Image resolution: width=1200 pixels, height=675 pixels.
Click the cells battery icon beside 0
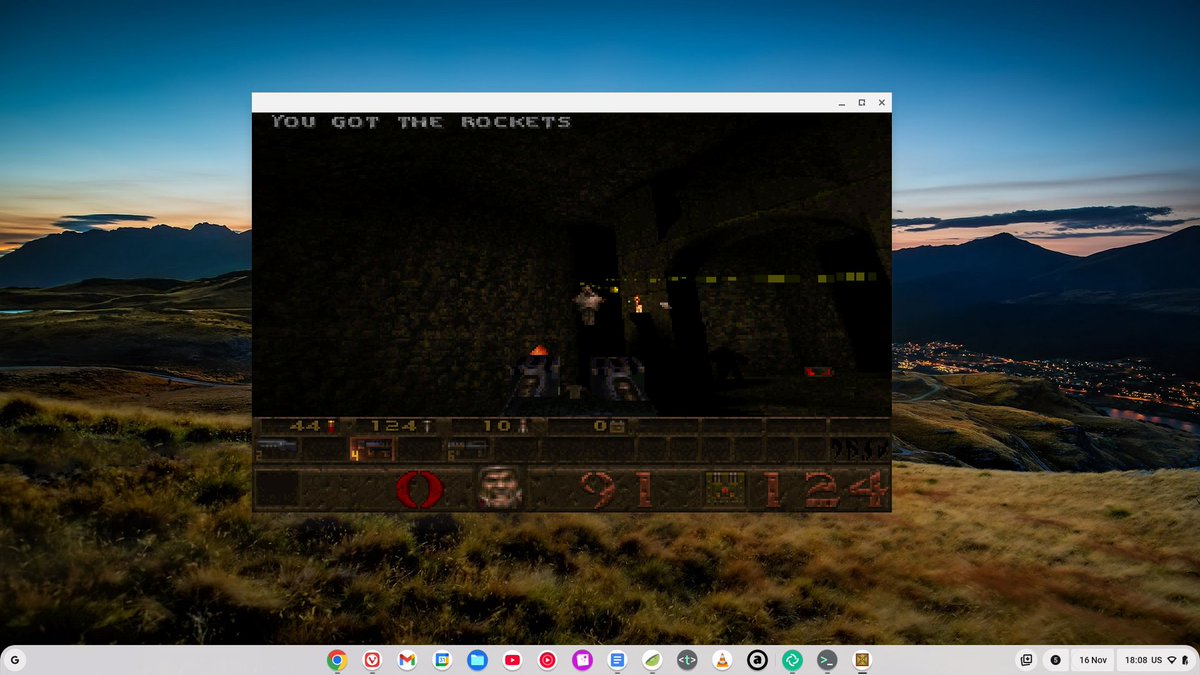click(x=617, y=425)
